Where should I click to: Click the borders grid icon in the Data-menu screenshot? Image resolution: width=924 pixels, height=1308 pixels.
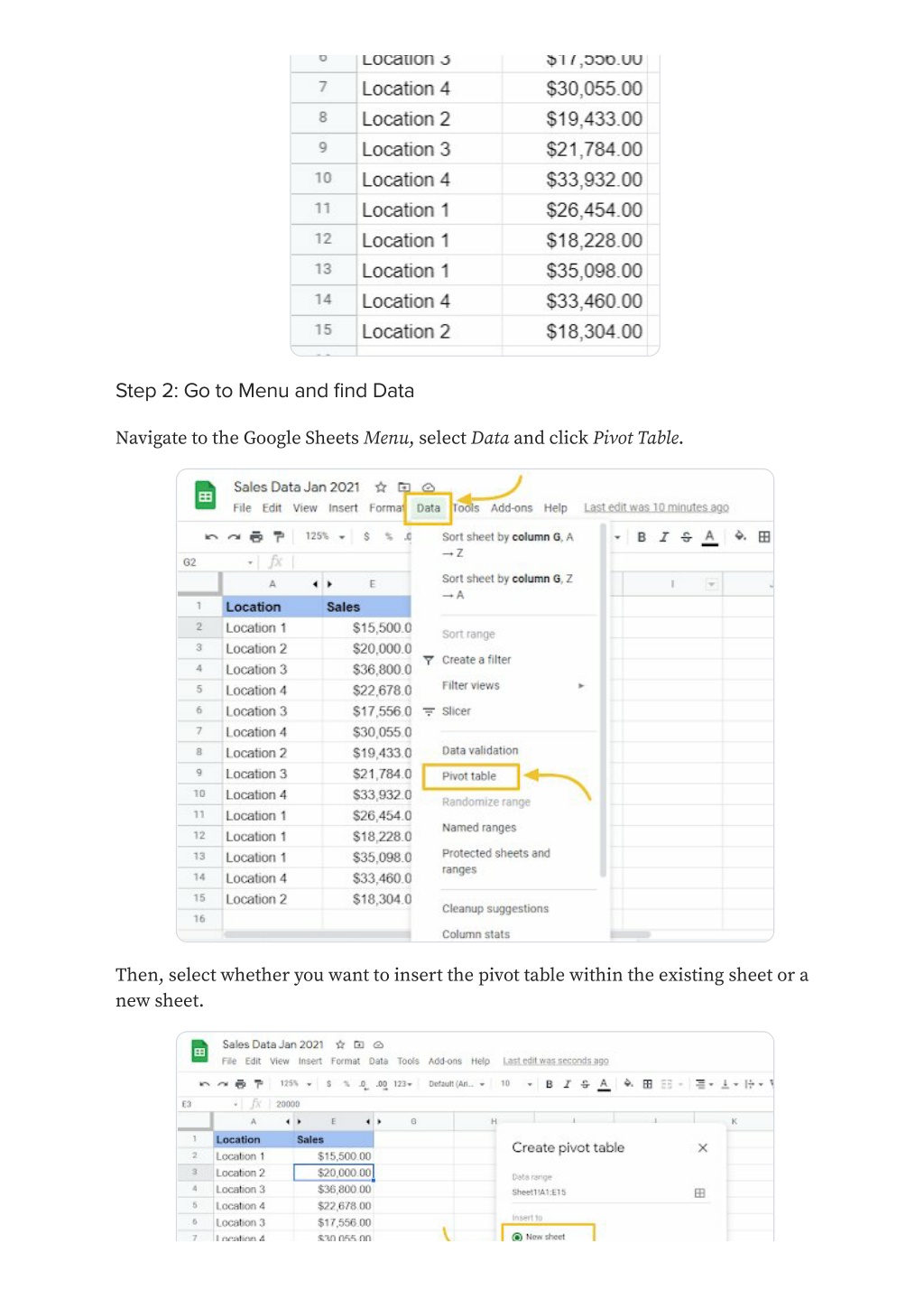764,537
